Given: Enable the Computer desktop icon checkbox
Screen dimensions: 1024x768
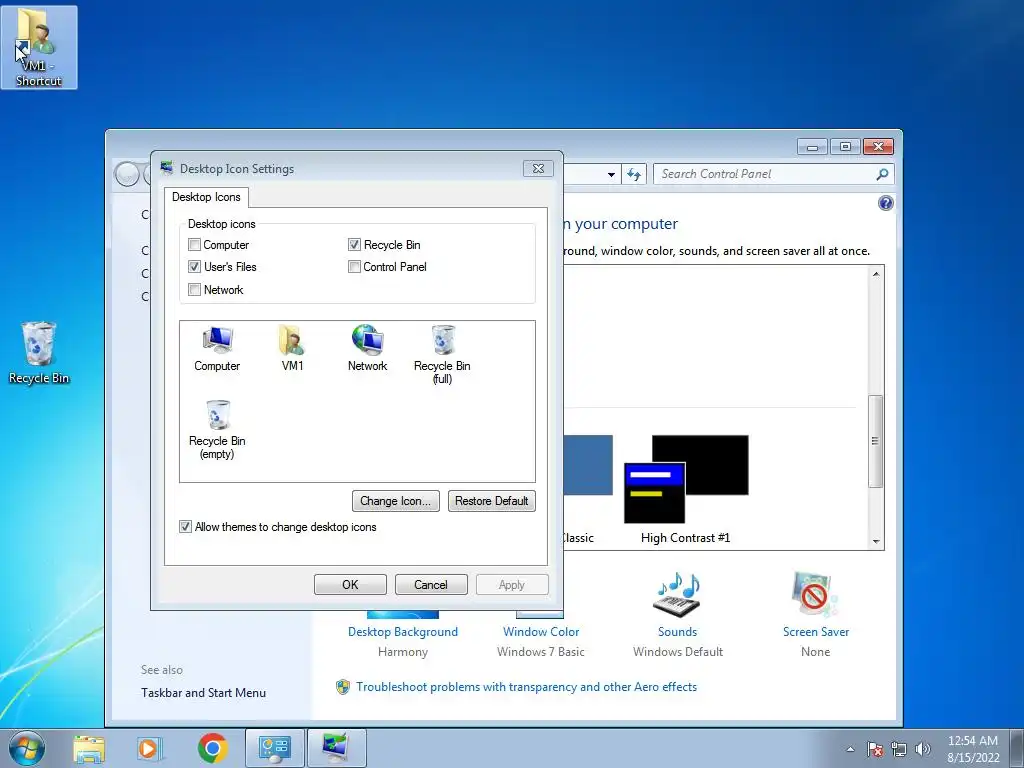Looking at the screenshot, I should tap(194, 245).
